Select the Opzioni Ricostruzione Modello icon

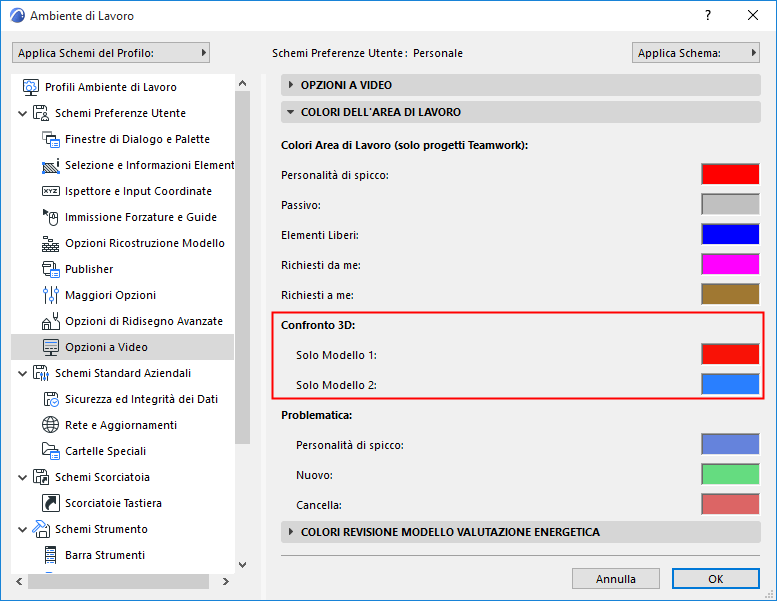[51, 243]
